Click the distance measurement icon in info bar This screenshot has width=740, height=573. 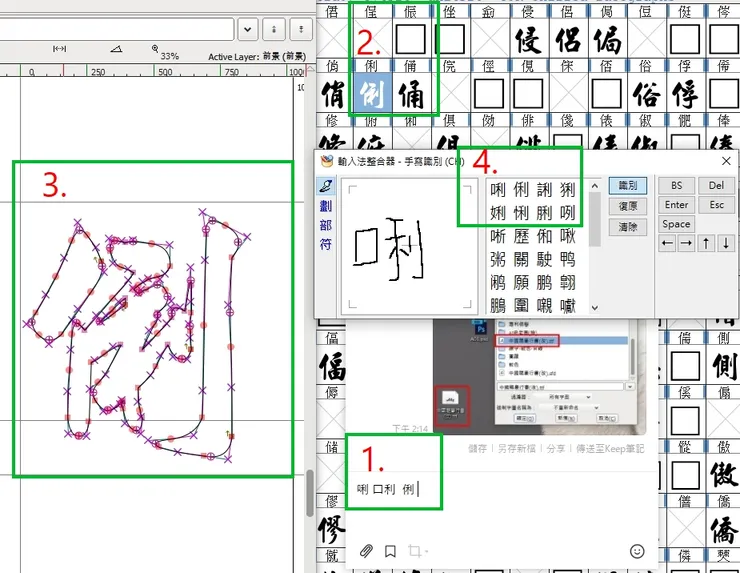(59, 49)
